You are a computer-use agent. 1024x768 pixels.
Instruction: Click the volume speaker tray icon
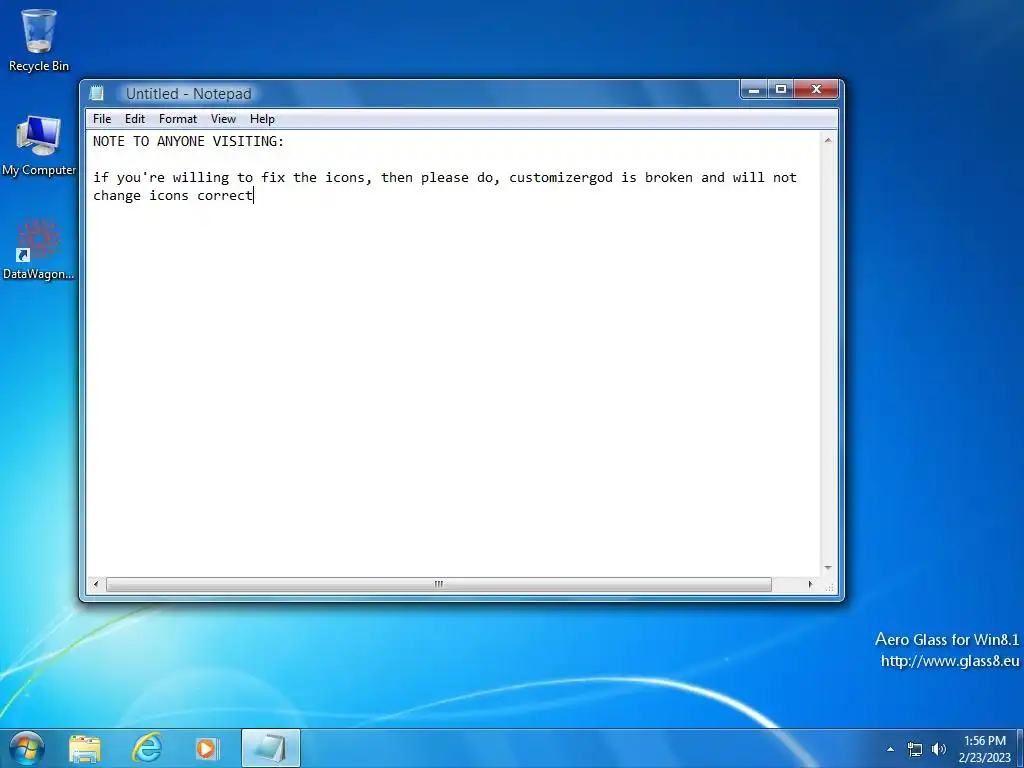point(939,749)
